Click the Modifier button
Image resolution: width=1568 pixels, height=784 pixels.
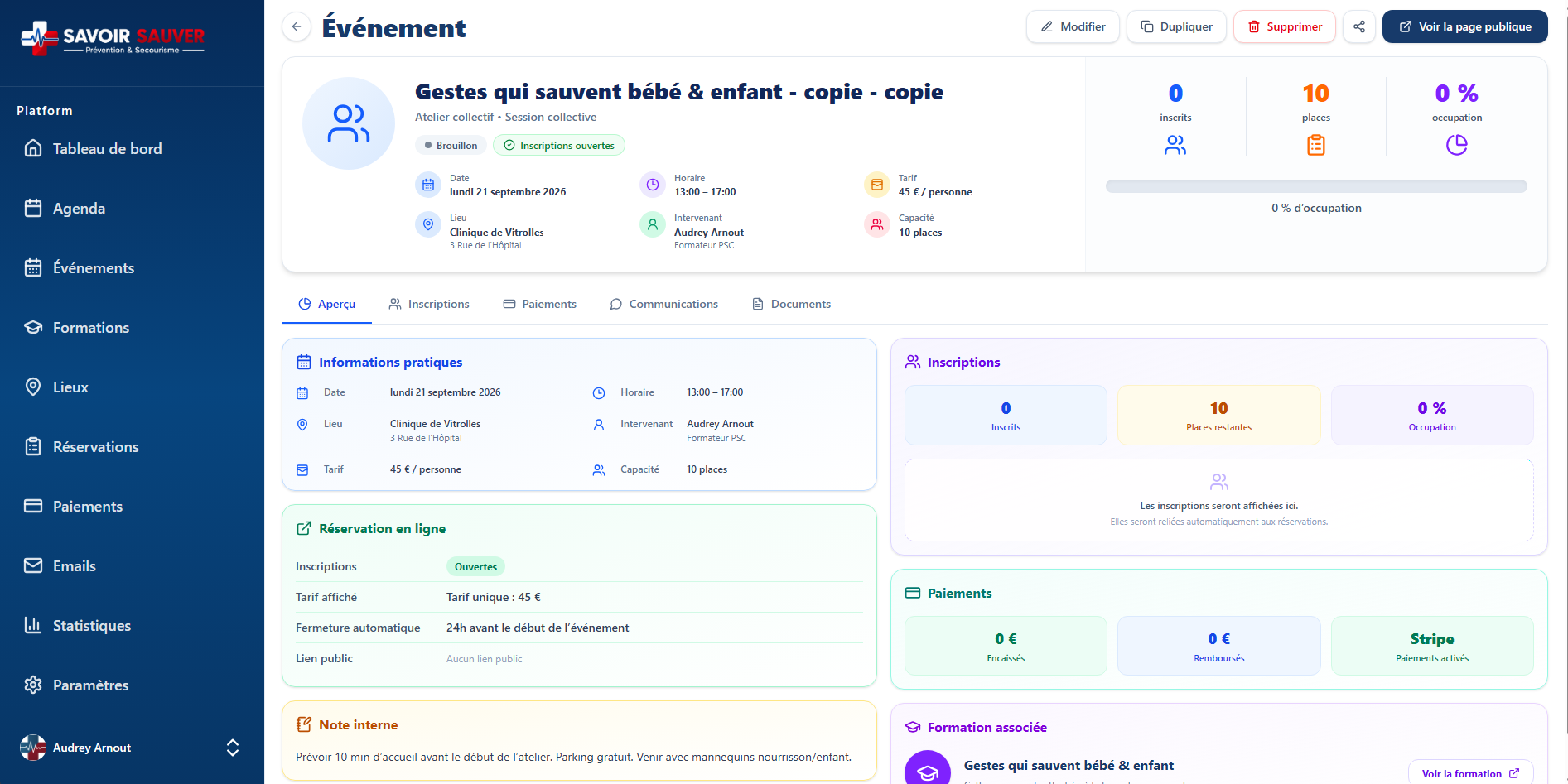1073,26
